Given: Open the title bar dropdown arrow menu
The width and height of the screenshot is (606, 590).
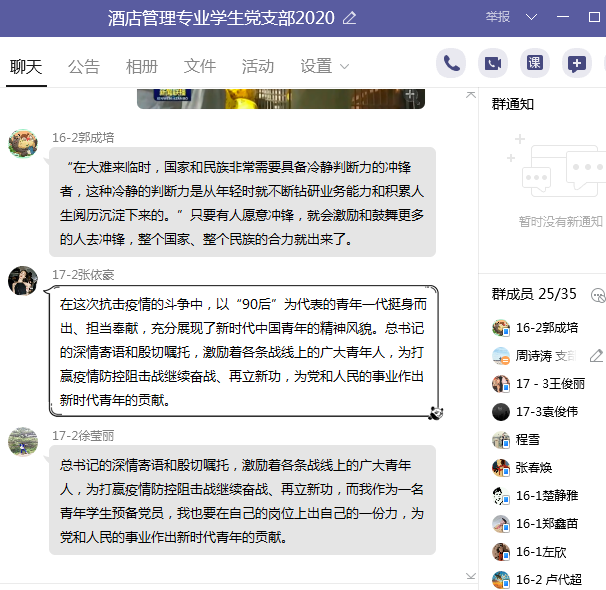Looking at the screenshot, I should tap(531, 18).
